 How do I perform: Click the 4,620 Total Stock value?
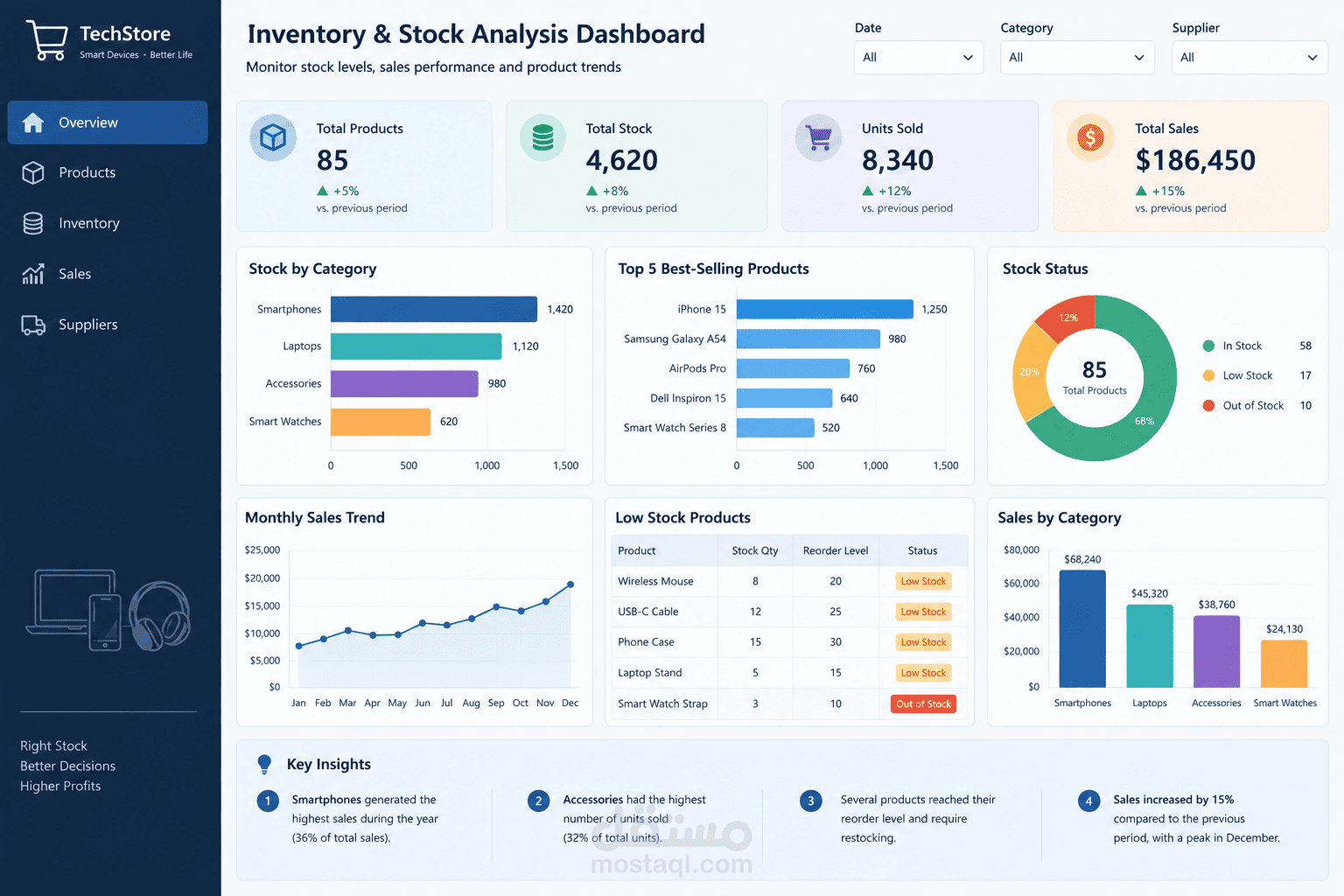click(x=621, y=160)
